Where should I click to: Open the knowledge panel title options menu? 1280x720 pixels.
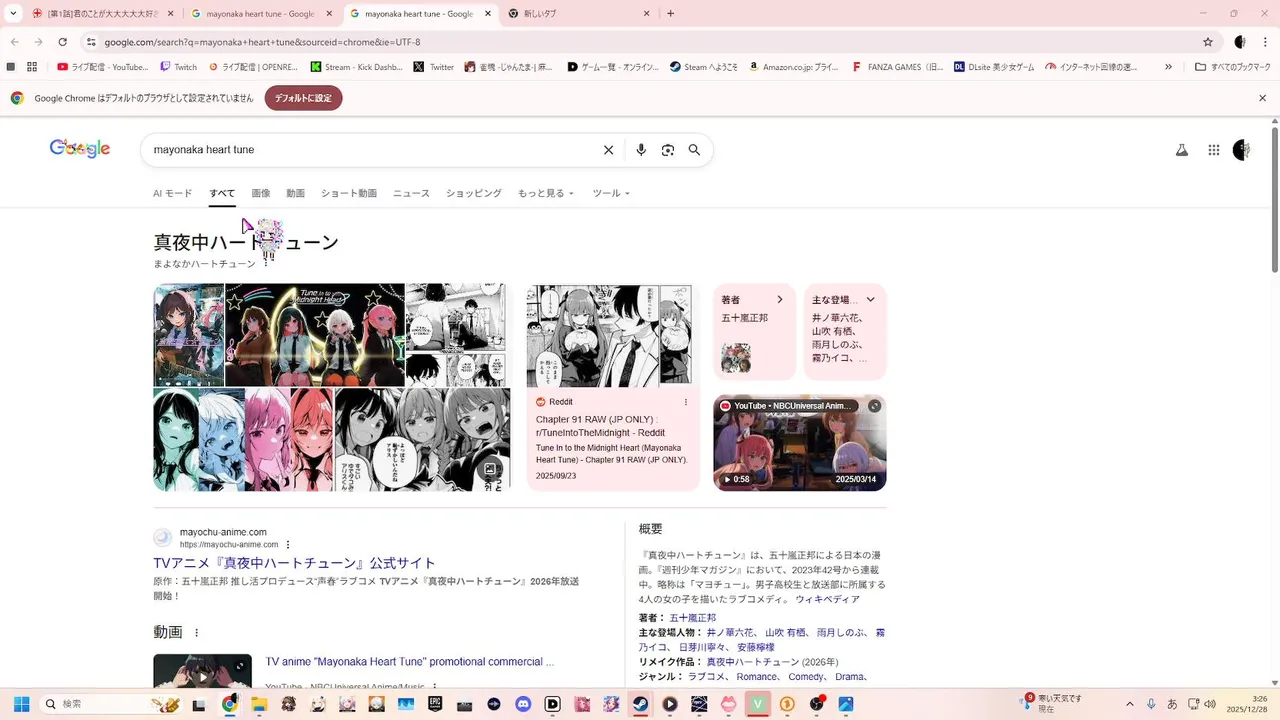[x=266, y=264]
